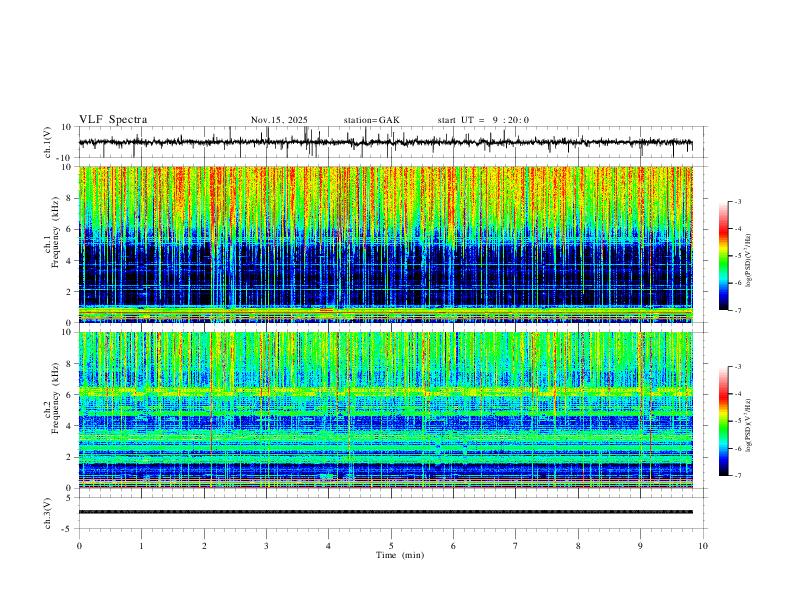Click the 'ch.3(V)' axis label
The image size is (792, 612).
click(x=48, y=514)
